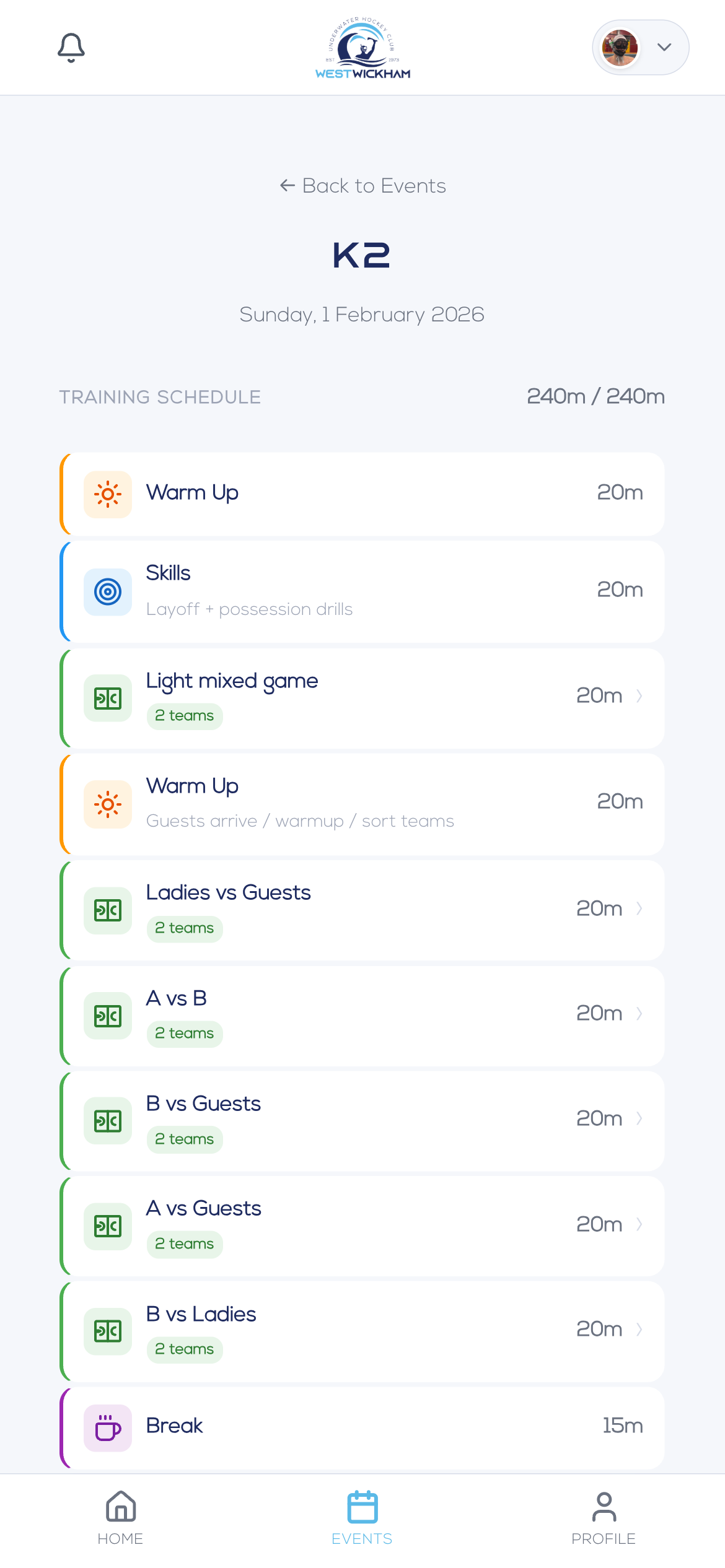Expand the A vs Guests row chevron

tap(639, 1224)
